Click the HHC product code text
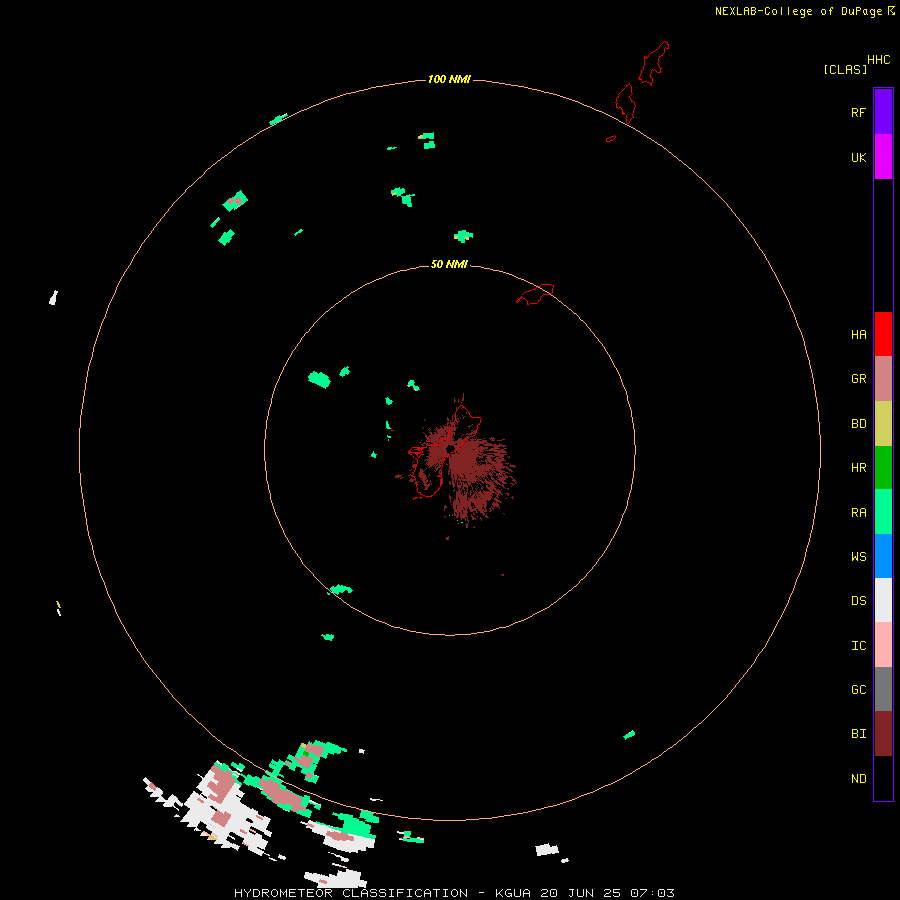This screenshot has height=900, width=900. (878, 60)
